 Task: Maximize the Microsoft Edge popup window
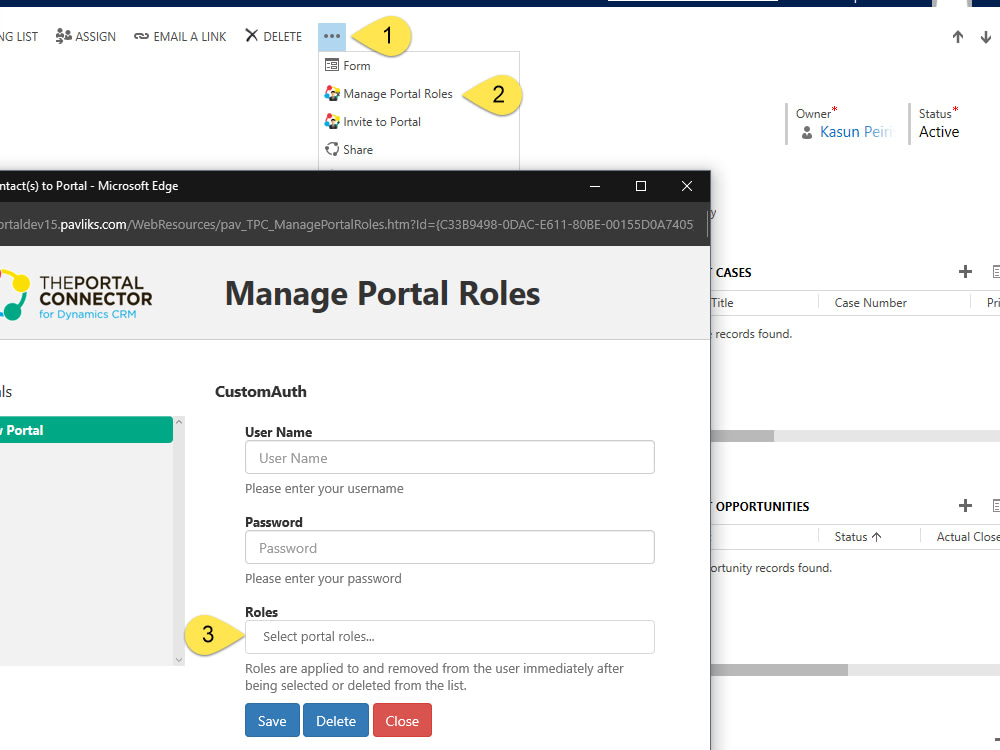(640, 186)
